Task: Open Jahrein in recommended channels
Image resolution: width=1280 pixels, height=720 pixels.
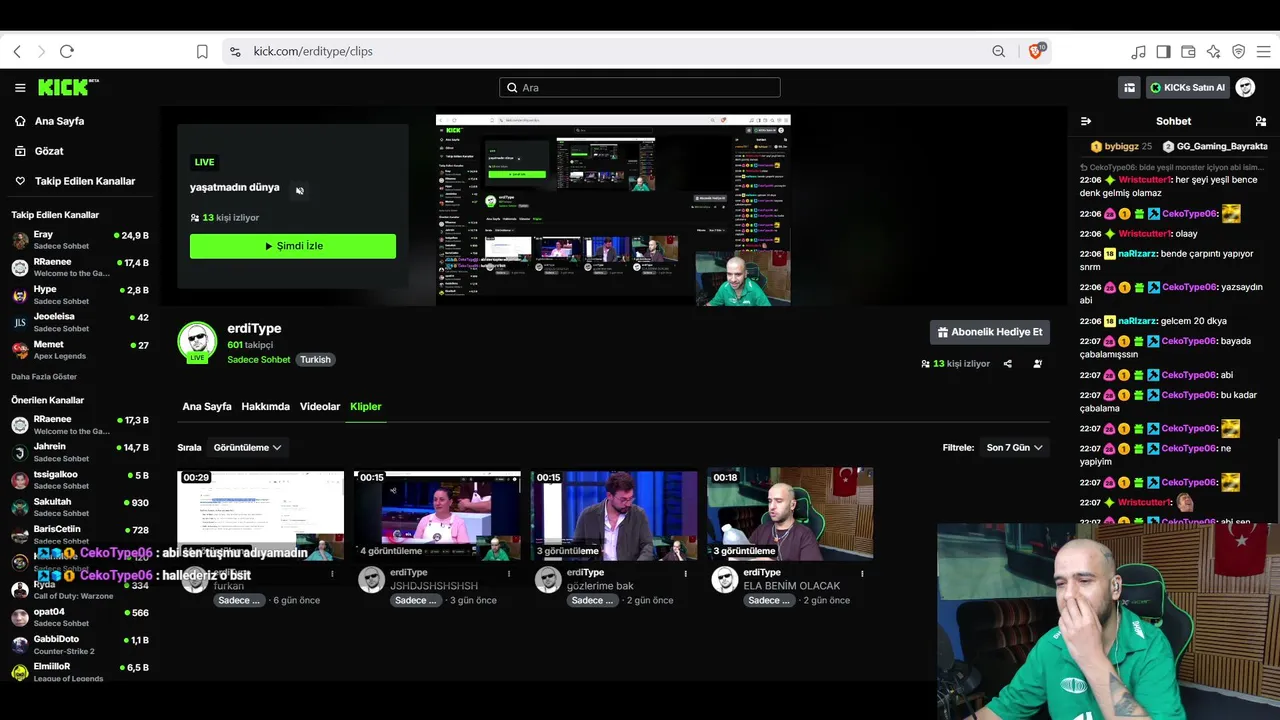Action: [80, 452]
